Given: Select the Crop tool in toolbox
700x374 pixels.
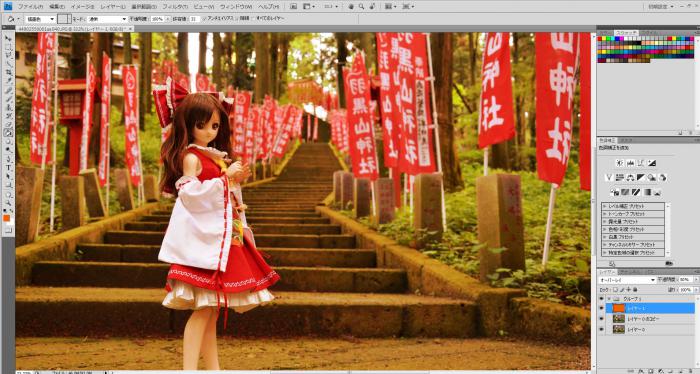Looking at the screenshot, I should pyautogui.click(x=8, y=72).
